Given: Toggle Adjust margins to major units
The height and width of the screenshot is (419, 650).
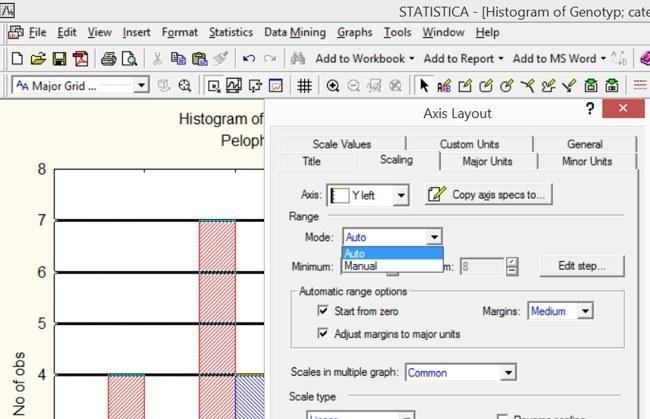Looking at the screenshot, I should (323, 333).
